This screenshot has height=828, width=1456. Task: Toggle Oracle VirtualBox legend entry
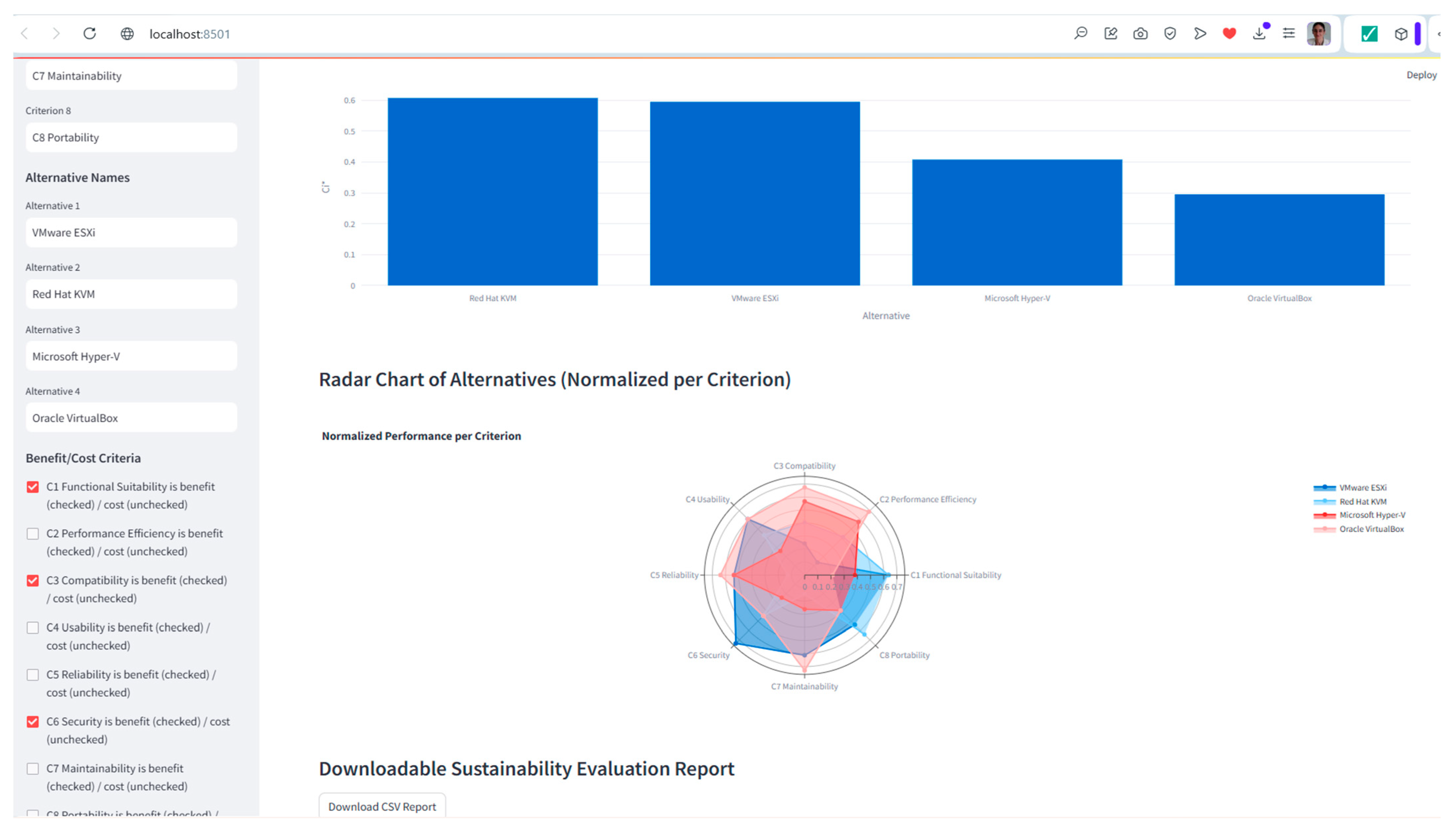point(1371,529)
